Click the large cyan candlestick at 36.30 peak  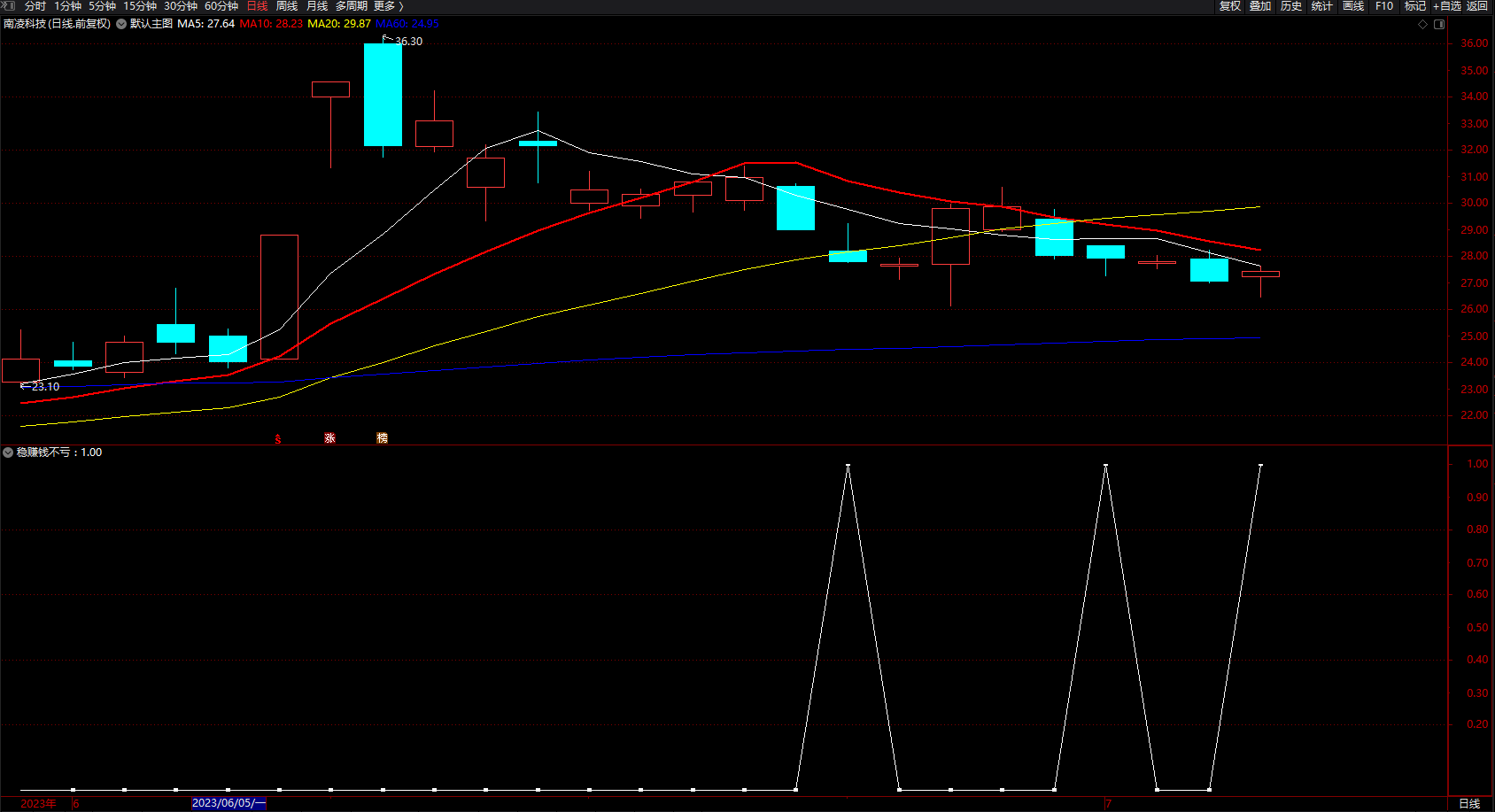(383, 95)
